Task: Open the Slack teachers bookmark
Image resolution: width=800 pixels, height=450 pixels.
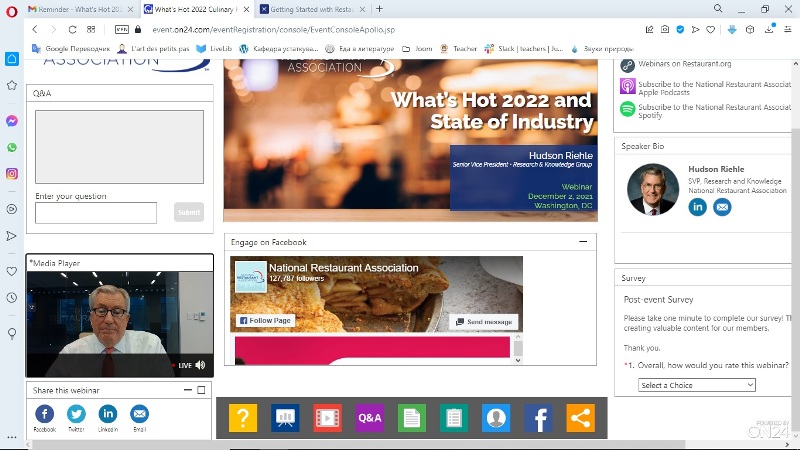Action: (524, 49)
